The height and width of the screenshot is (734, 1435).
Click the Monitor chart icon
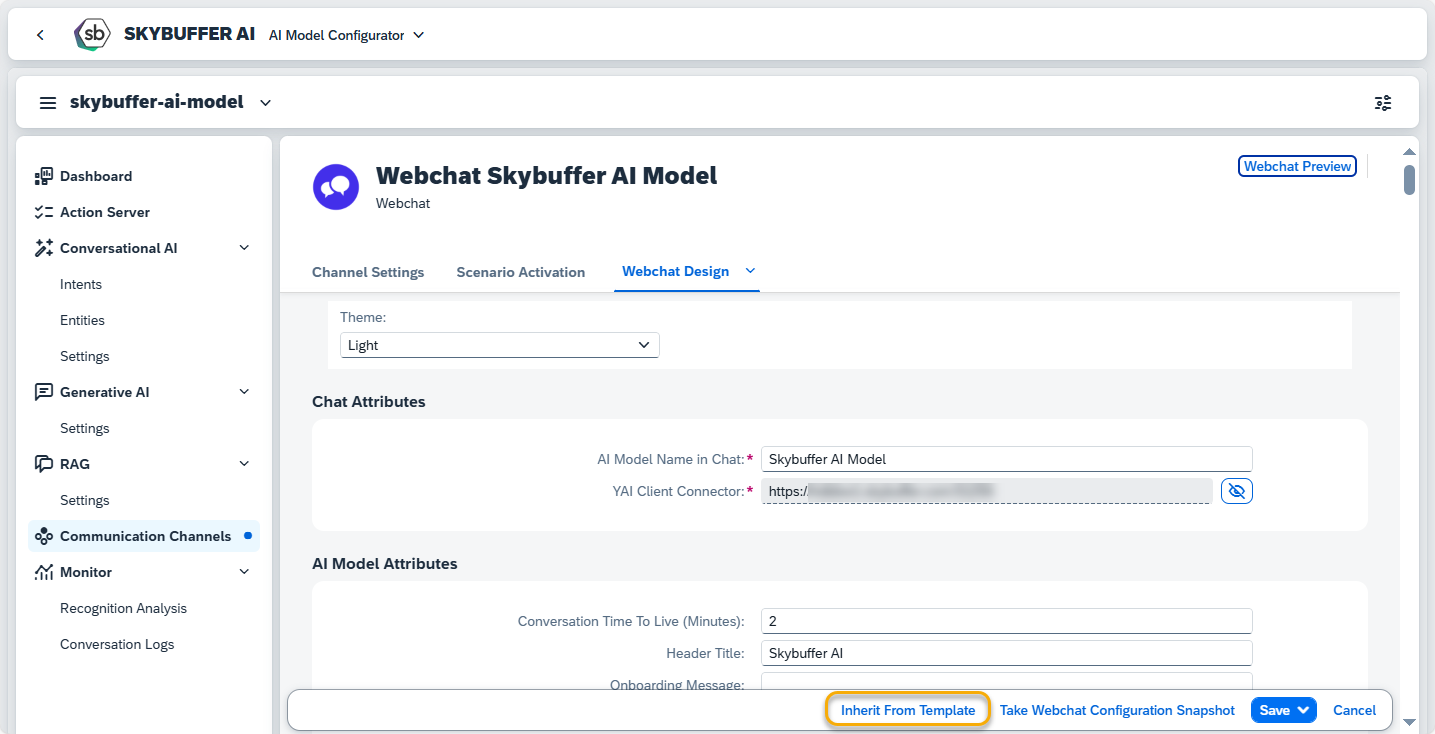pyautogui.click(x=43, y=572)
